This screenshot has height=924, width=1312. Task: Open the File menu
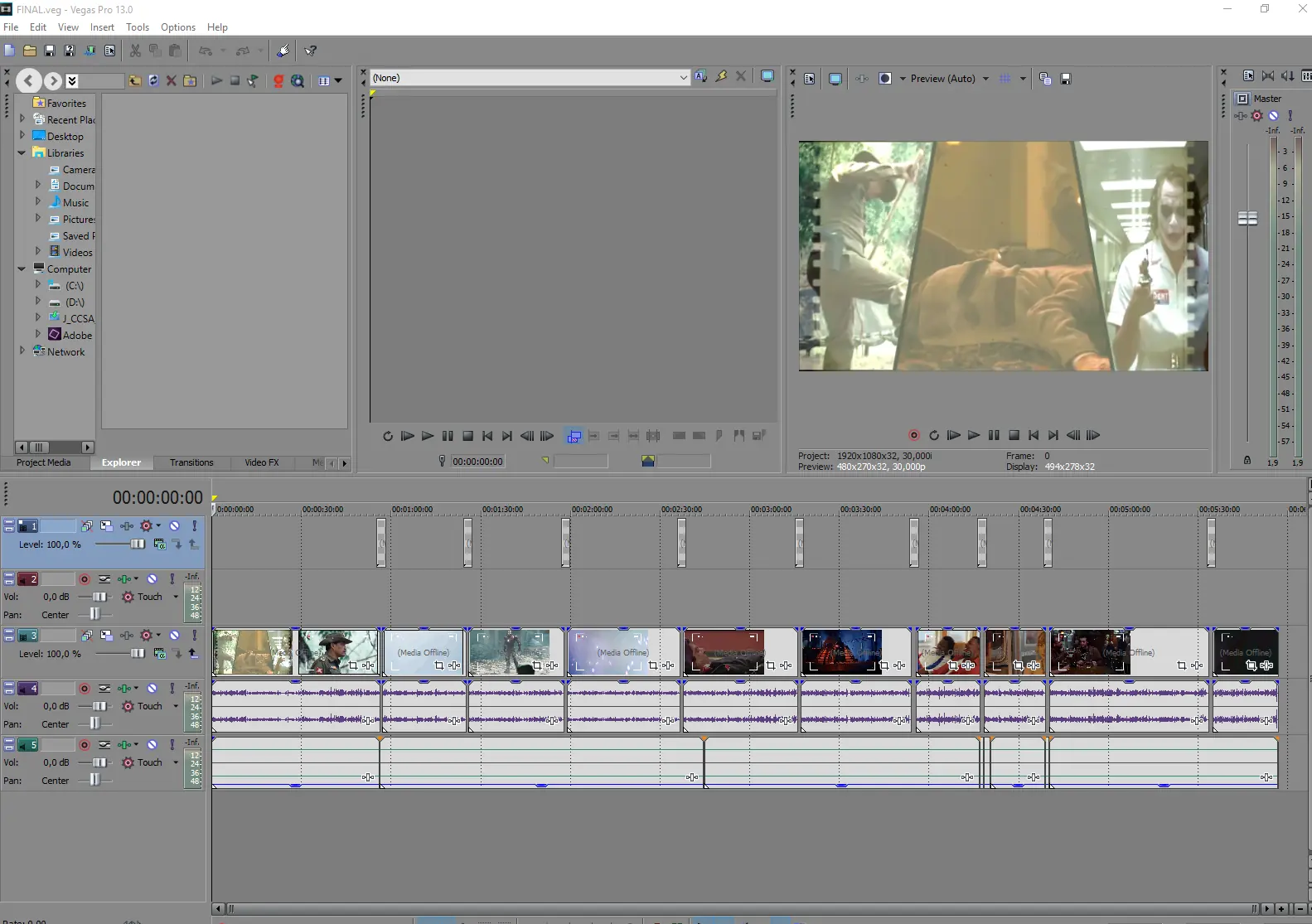tap(11, 27)
